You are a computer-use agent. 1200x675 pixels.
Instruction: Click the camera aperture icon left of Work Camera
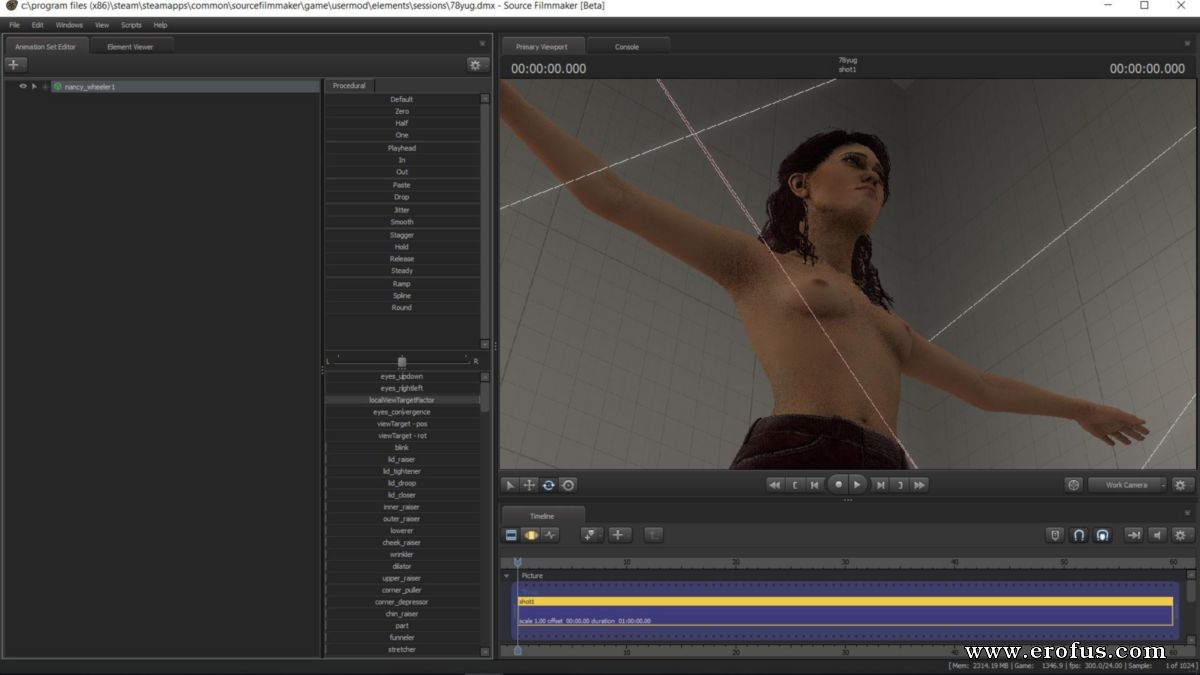point(1074,485)
